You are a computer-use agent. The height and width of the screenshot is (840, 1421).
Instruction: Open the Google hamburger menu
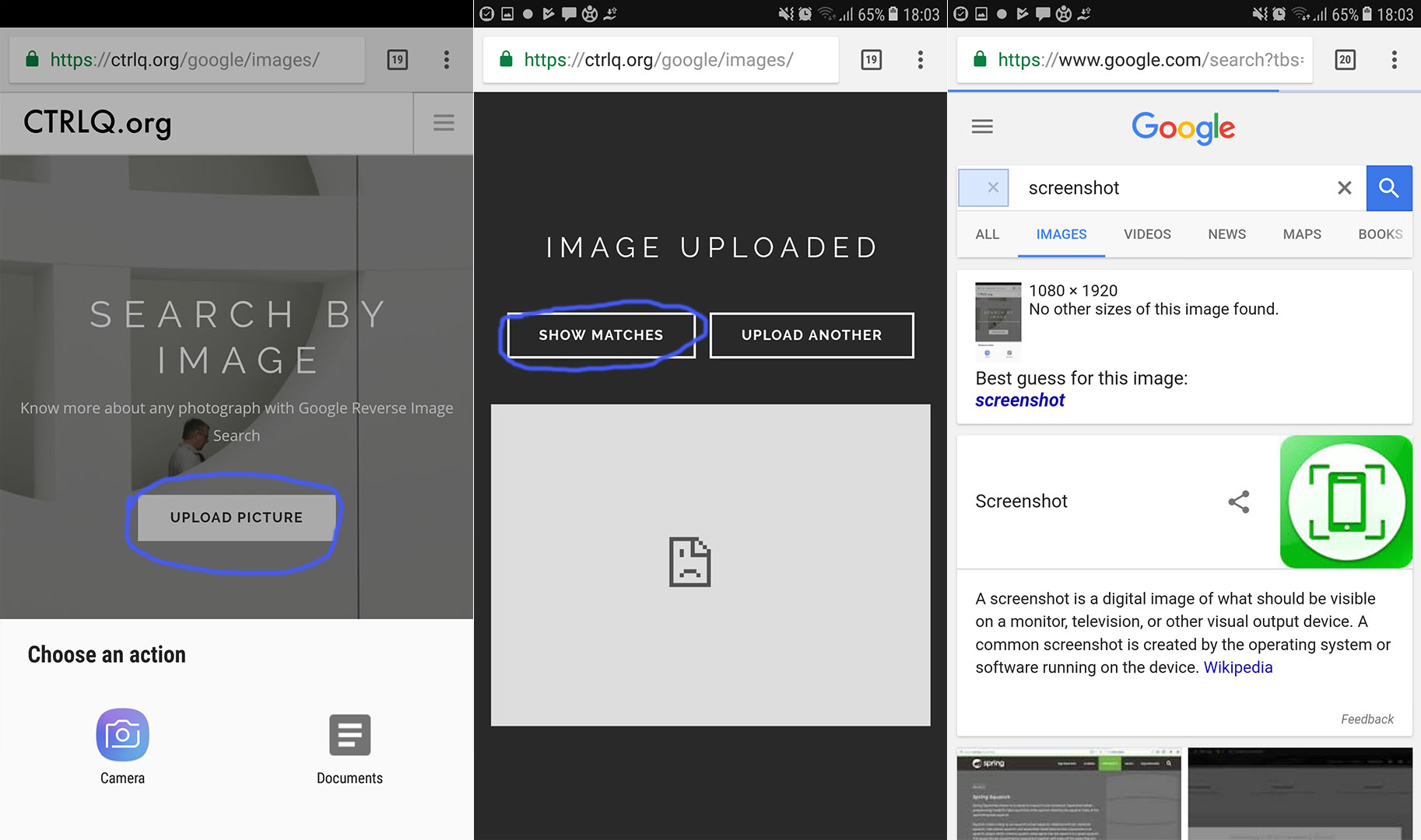tap(982, 126)
